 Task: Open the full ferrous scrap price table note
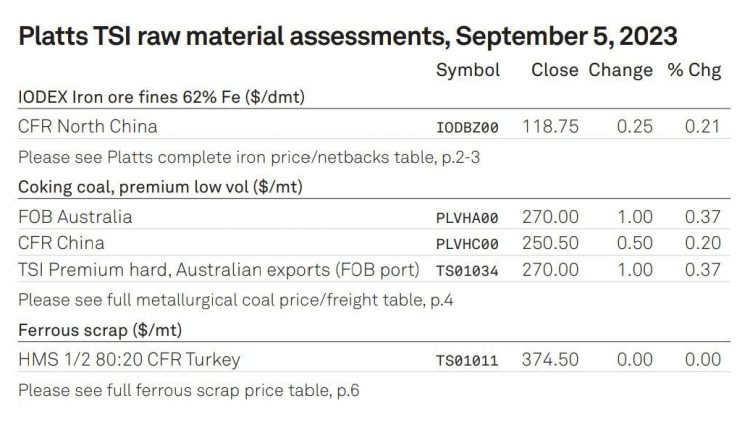click(x=188, y=390)
